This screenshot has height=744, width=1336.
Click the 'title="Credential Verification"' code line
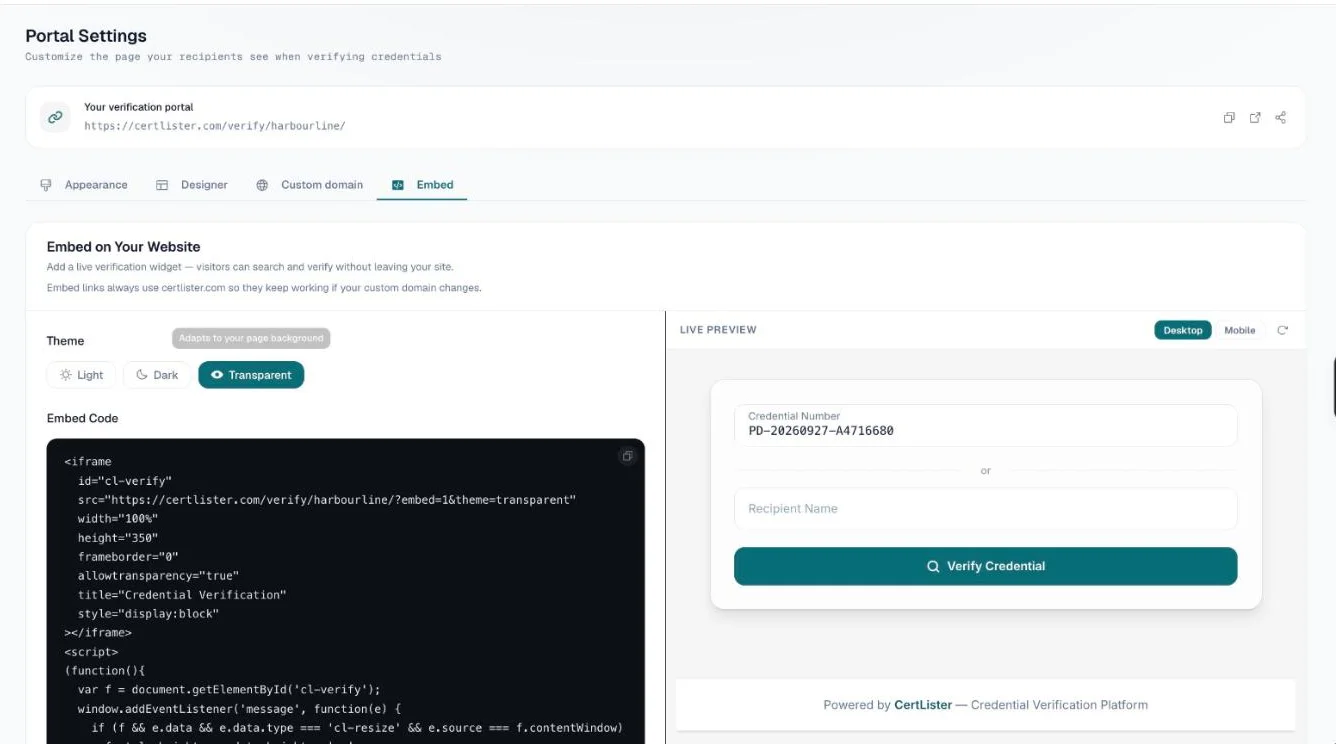pos(182,594)
